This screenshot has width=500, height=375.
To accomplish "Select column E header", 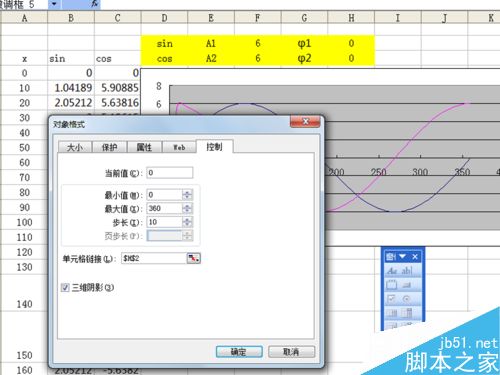I will [x=211, y=17].
